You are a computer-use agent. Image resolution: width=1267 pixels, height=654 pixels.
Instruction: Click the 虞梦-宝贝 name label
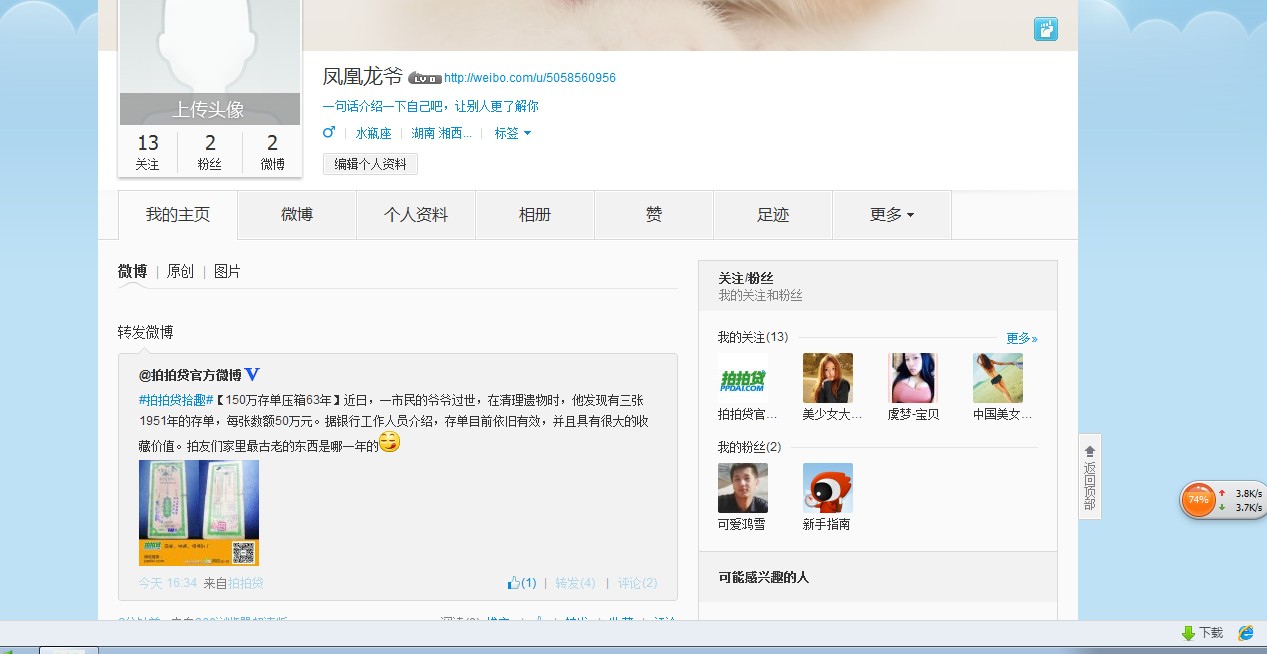(x=913, y=414)
